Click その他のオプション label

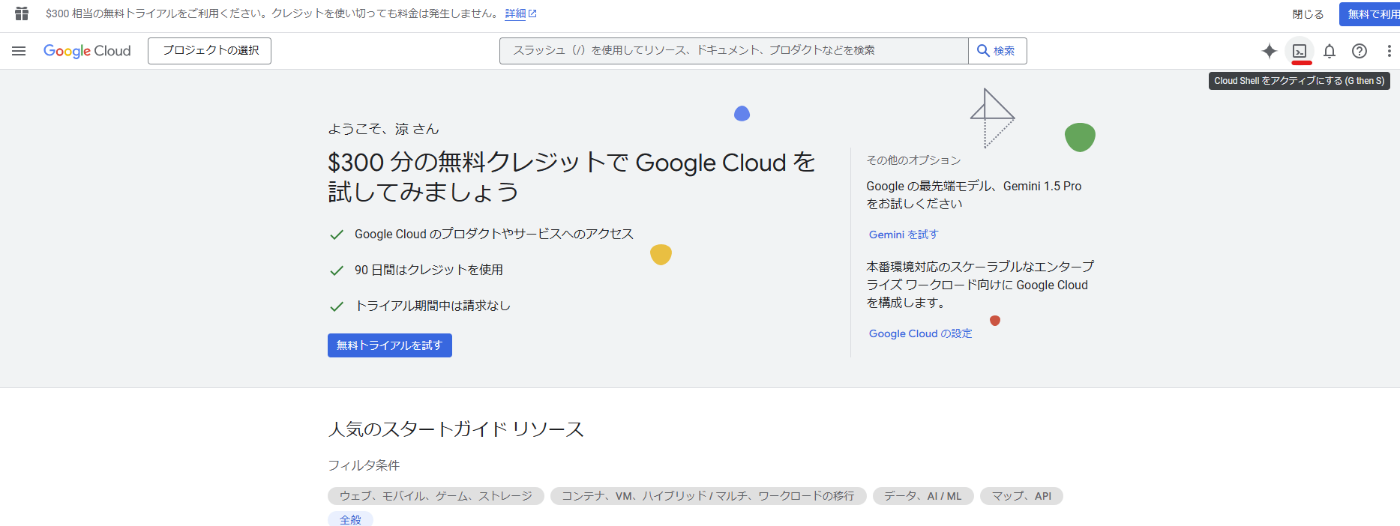pyautogui.click(x=913, y=160)
